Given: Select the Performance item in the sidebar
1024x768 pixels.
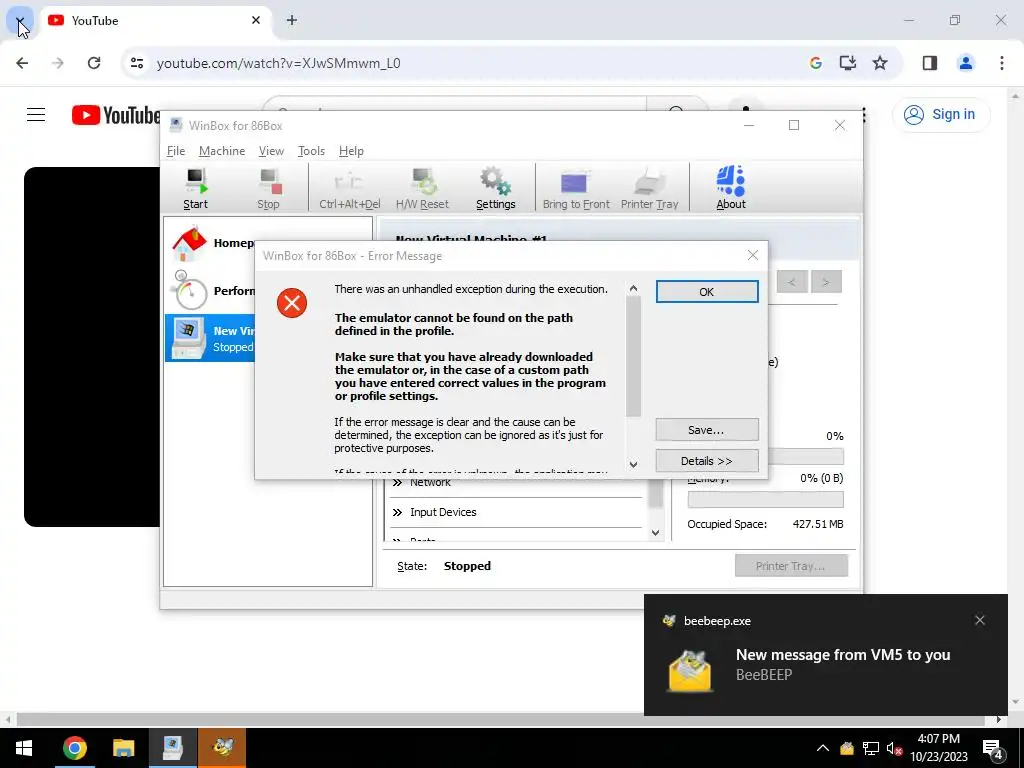Looking at the screenshot, I should 211,291.
